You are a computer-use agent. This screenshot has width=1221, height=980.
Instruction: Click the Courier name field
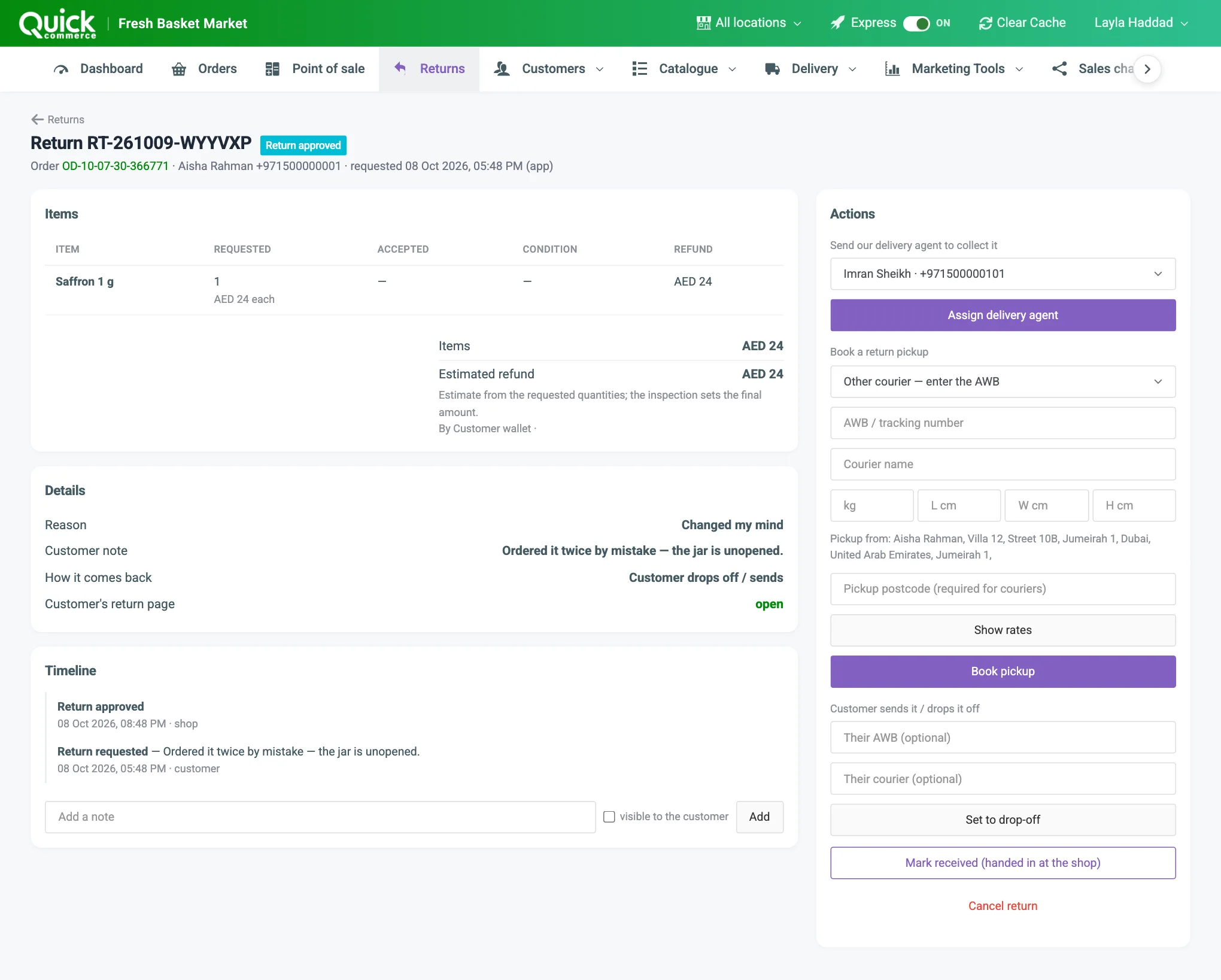[1003, 465]
